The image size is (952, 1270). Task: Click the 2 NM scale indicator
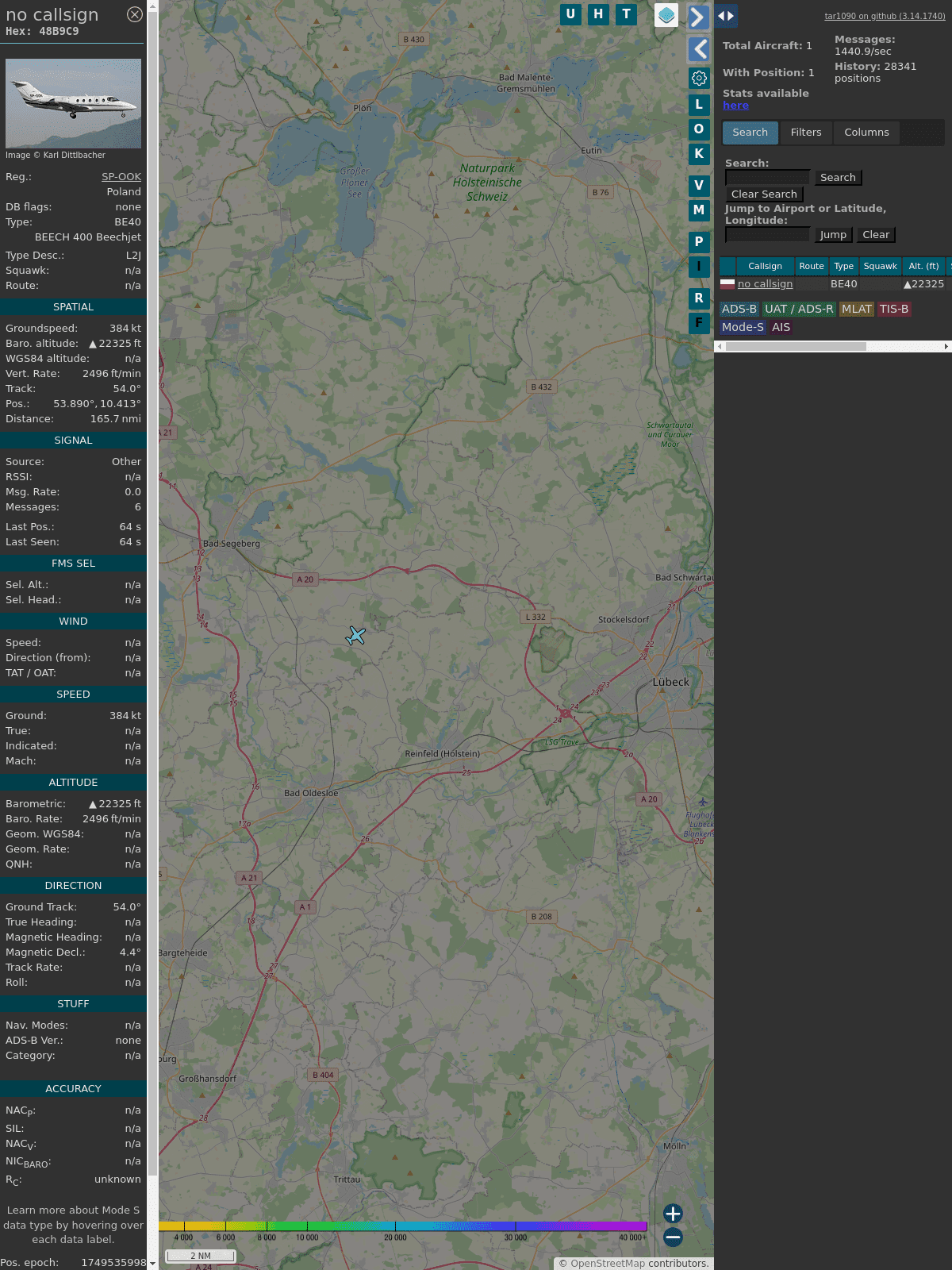click(x=201, y=1256)
